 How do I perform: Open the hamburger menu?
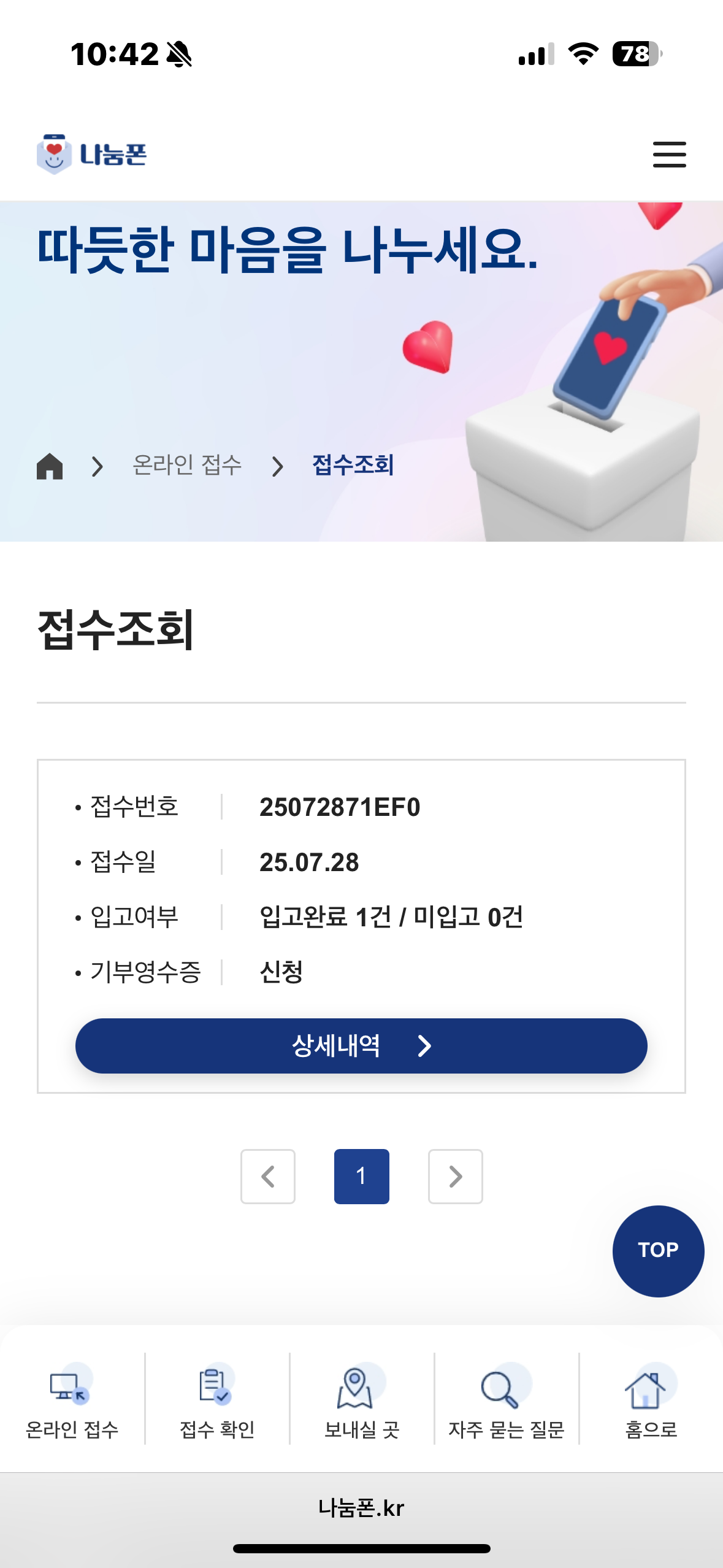coord(669,154)
